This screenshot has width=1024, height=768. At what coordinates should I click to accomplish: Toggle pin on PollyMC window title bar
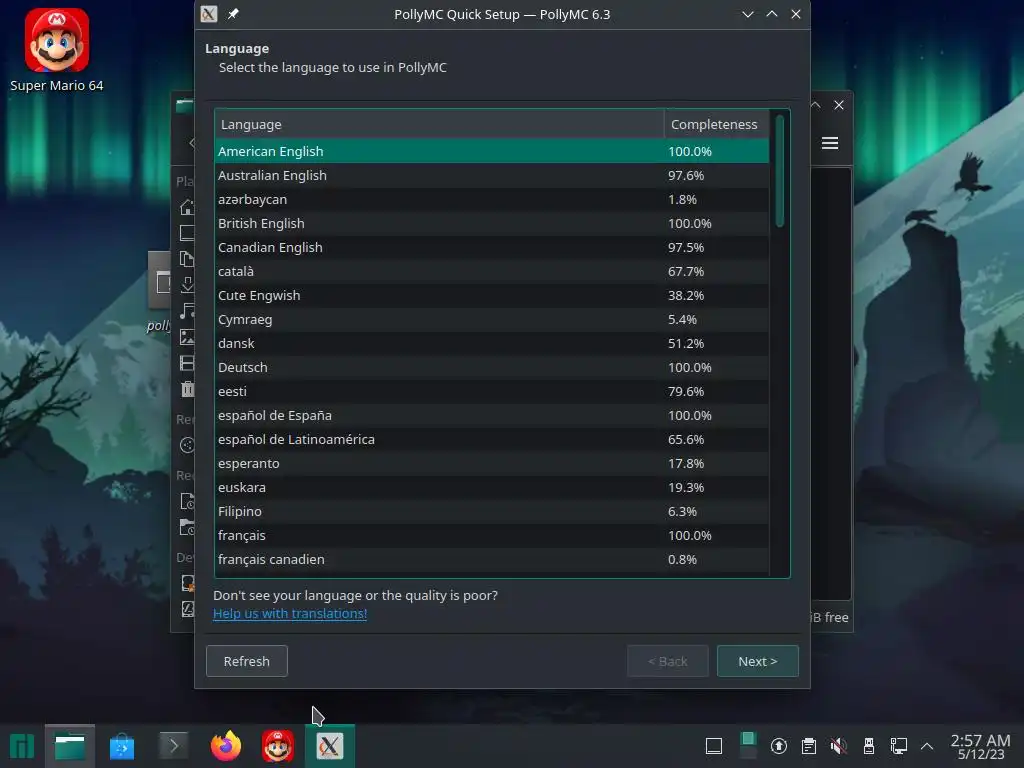233,14
